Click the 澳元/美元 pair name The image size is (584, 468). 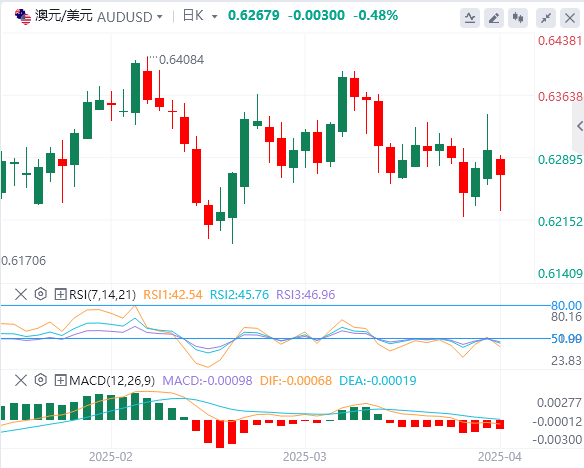point(64,16)
